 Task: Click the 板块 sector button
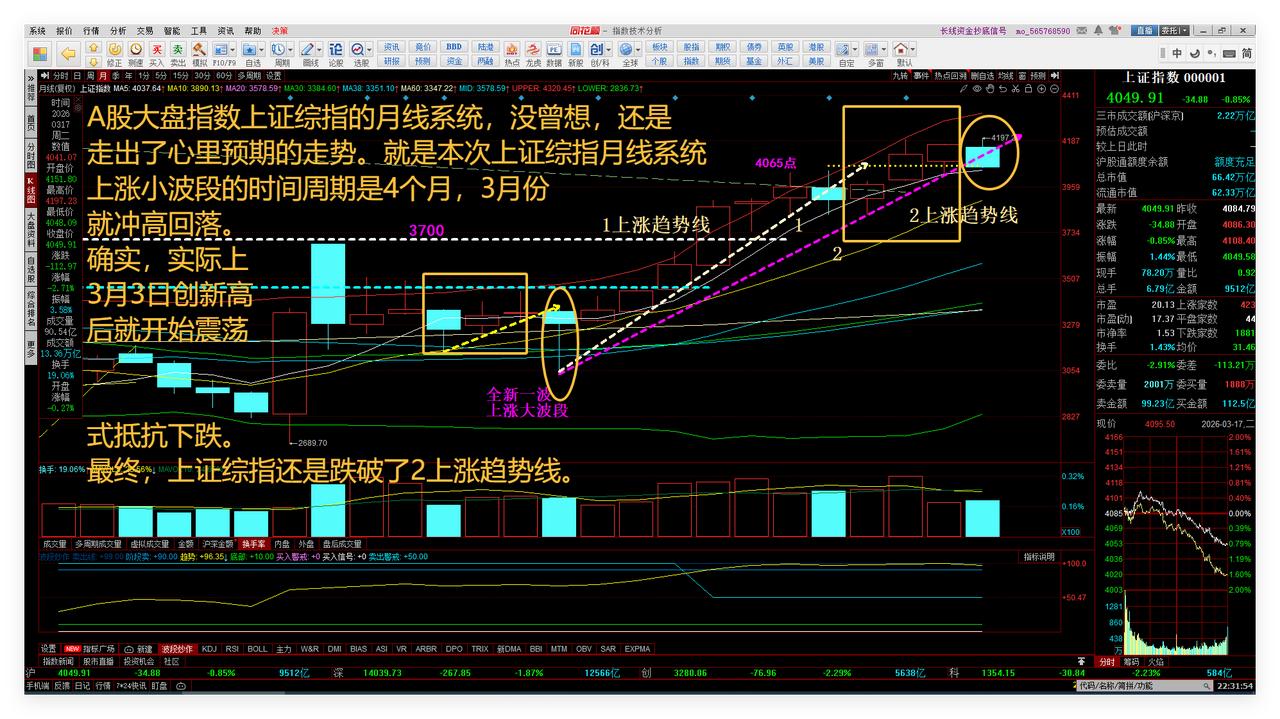tap(659, 47)
